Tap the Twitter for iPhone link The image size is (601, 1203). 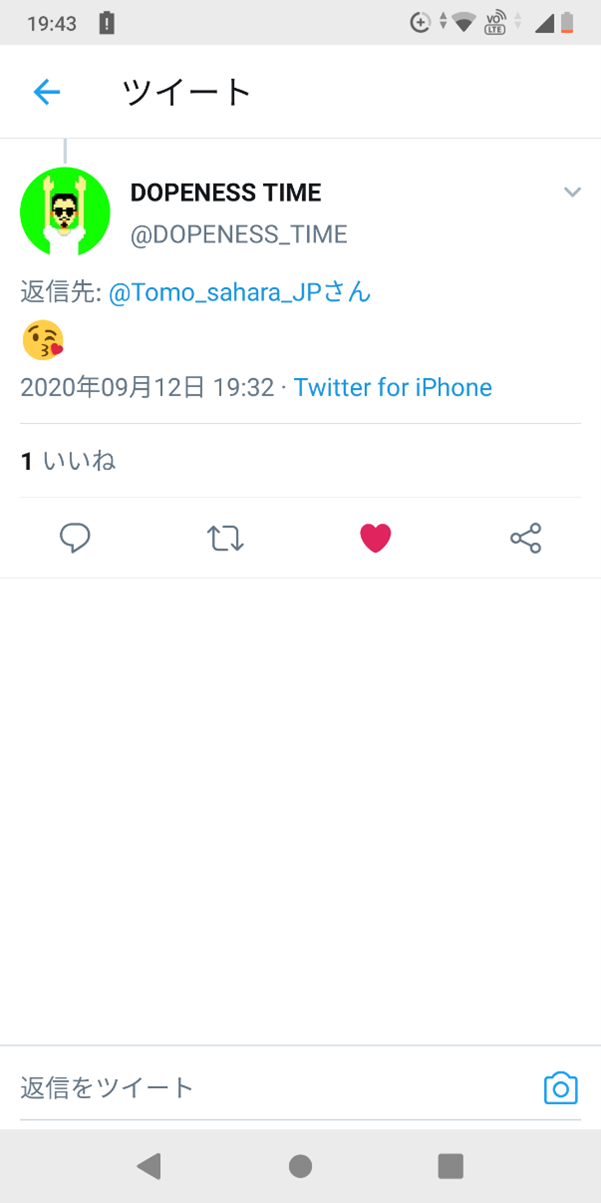[392, 388]
